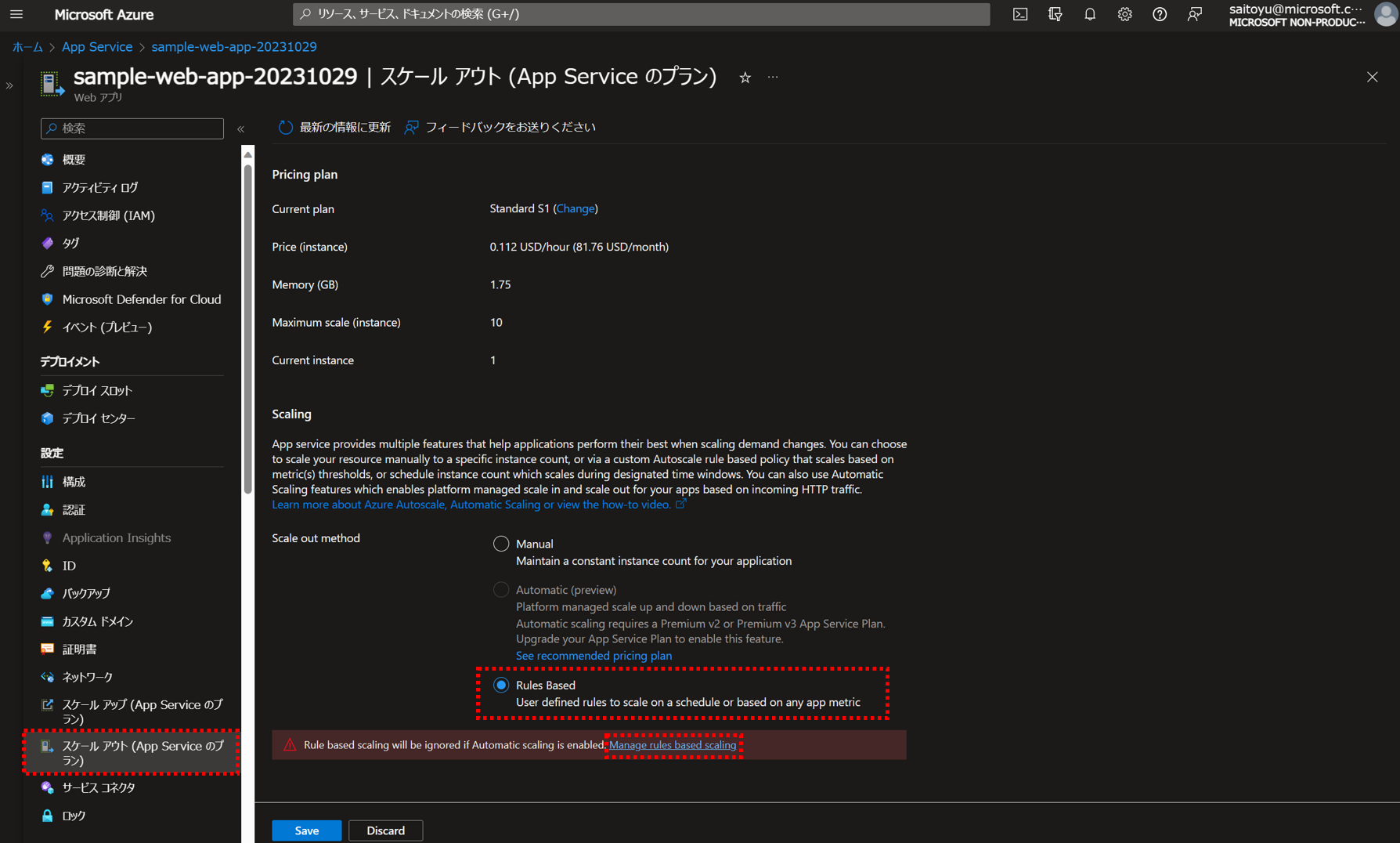The image size is (1400, 843).
Task: Open Manage rules based scaling link
Action: (673, 745)
